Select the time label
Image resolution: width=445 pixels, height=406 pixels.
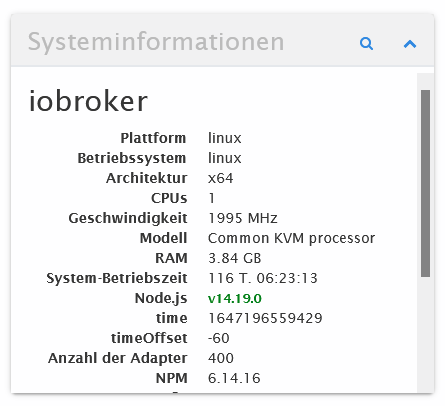coord(172,318)
